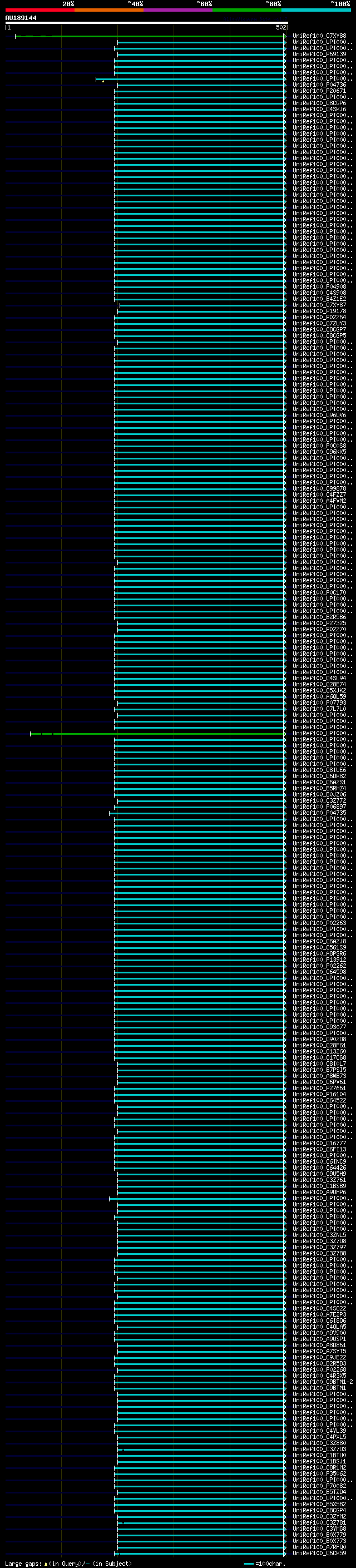Open the UniRef100_C4QLA5 label

[319, 1327]
